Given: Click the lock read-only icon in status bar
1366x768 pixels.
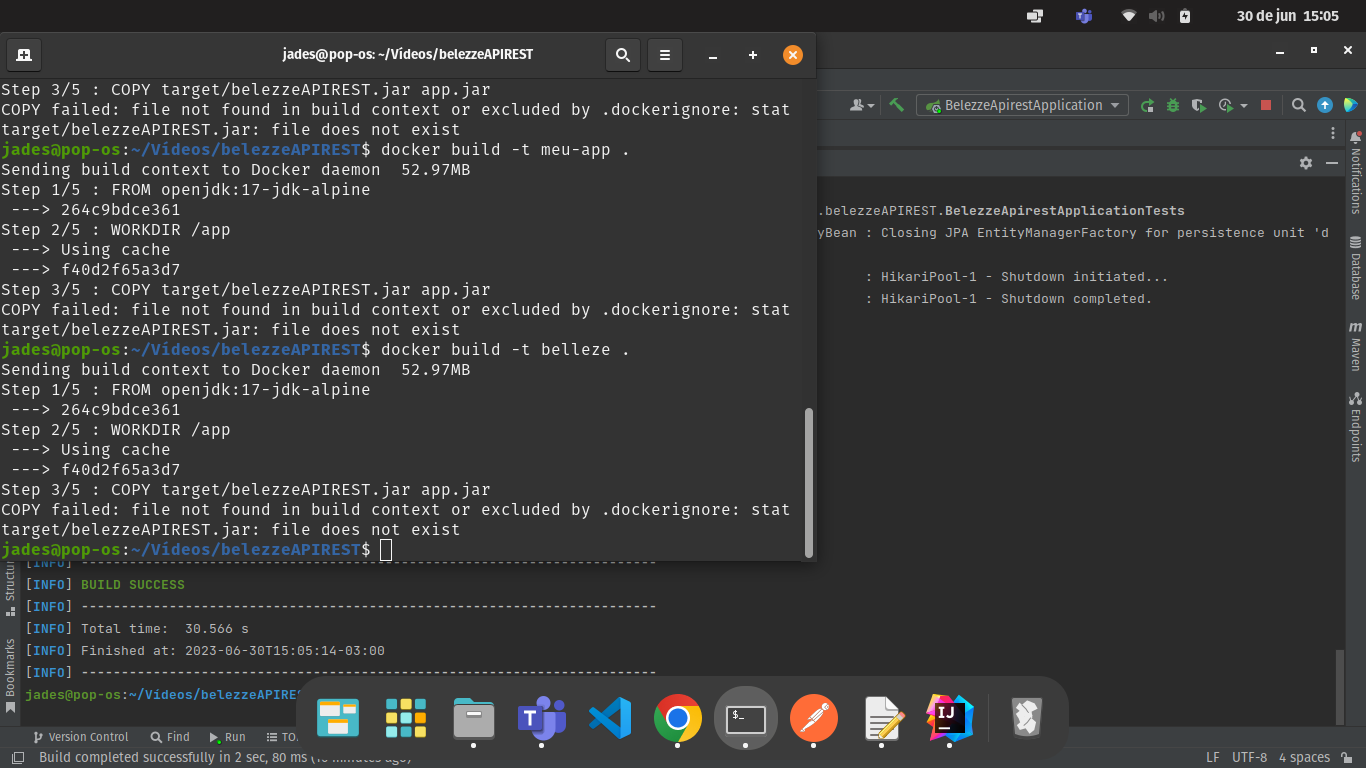Looking at the screenshot, I should (1349, 758).
